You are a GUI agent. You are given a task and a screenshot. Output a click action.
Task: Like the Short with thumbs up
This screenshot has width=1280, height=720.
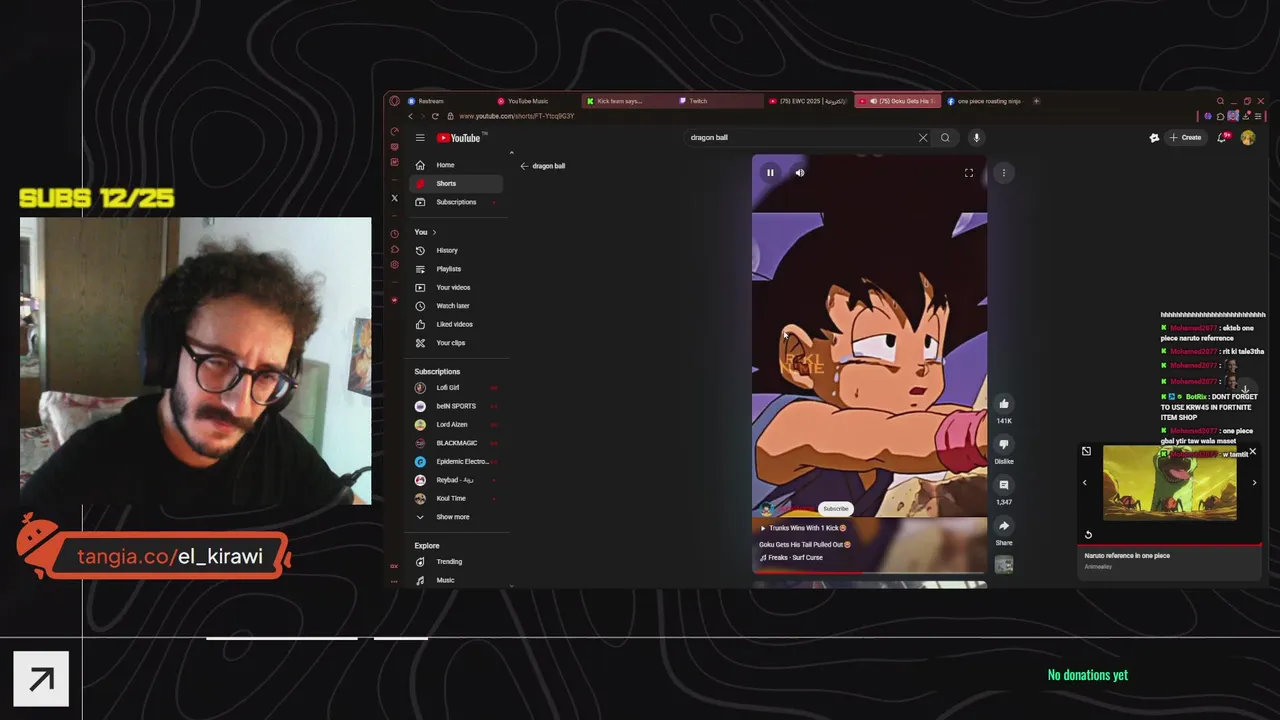(1004, 404)
